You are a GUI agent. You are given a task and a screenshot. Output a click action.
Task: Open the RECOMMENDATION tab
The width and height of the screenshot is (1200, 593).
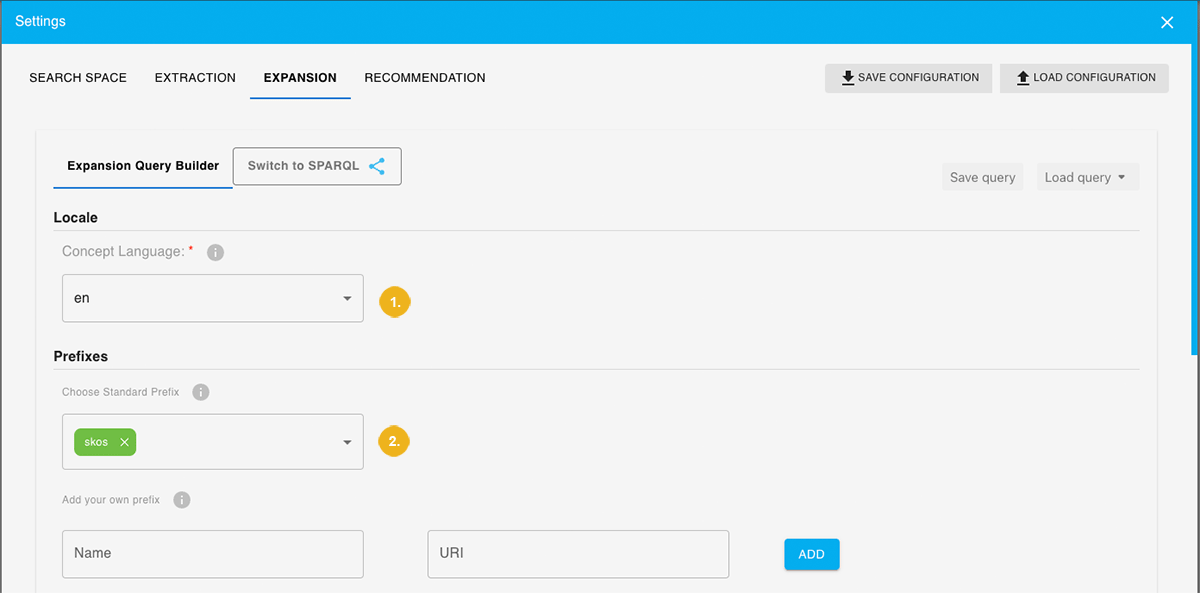[x=424, y=77]
